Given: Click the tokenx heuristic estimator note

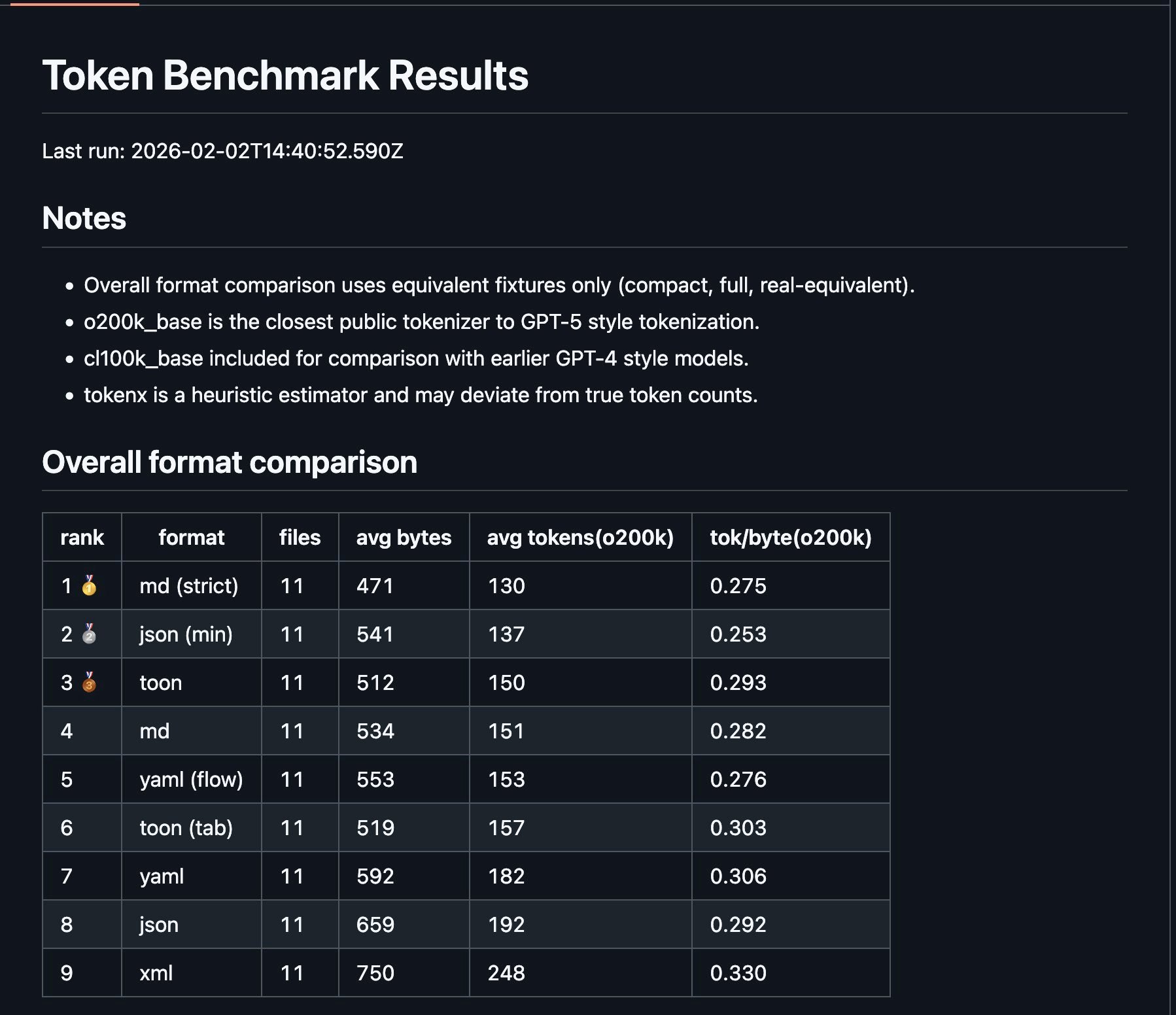Looking at the screenshot, I should pyautogui.click(x=421, y=395).
